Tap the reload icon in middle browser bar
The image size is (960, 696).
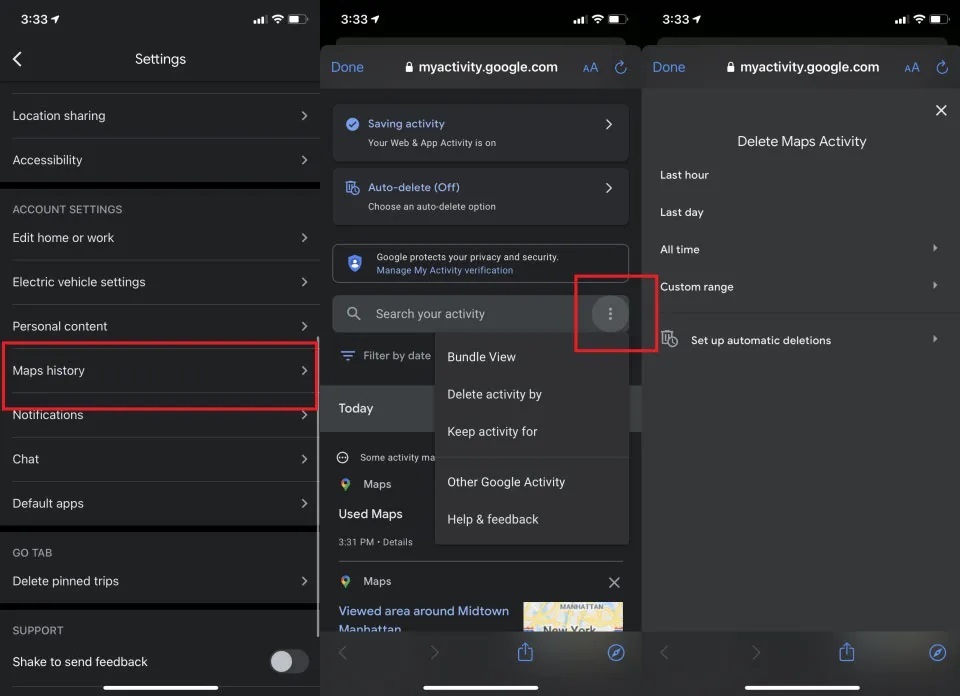621,67
